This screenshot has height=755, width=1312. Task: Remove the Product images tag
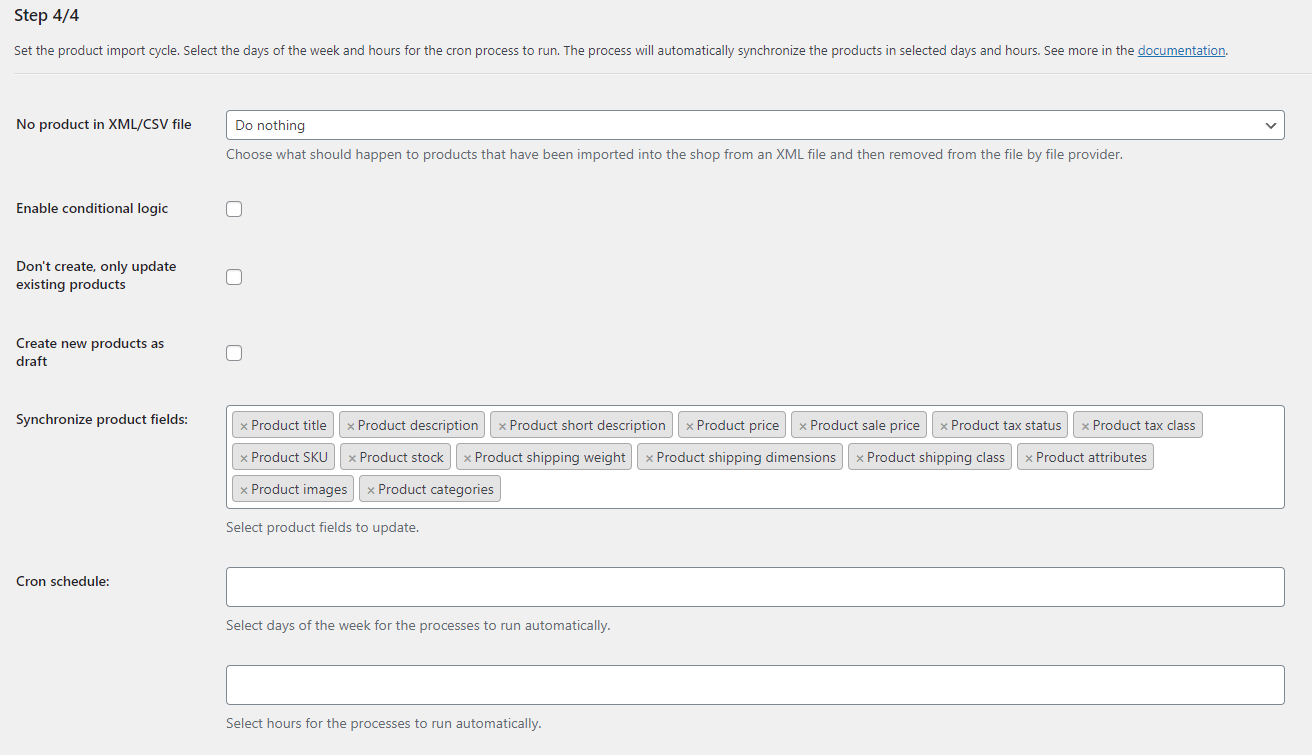(x=243, y=490)
